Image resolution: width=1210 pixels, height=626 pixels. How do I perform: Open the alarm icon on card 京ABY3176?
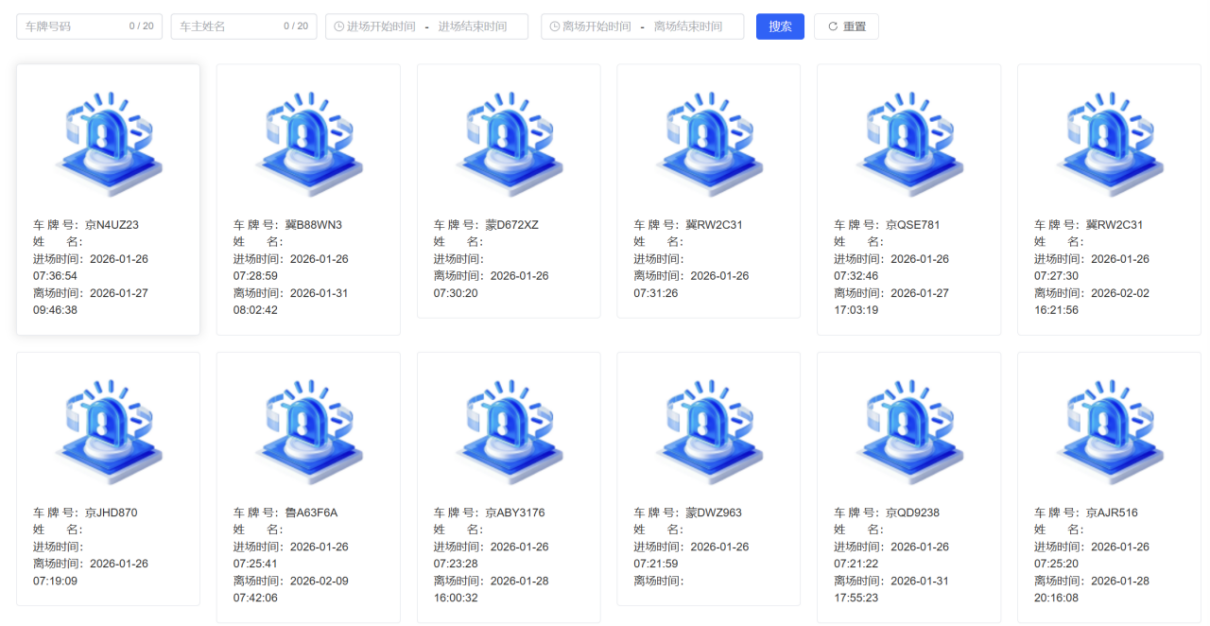pyautogui.click(x=508, y=431)
